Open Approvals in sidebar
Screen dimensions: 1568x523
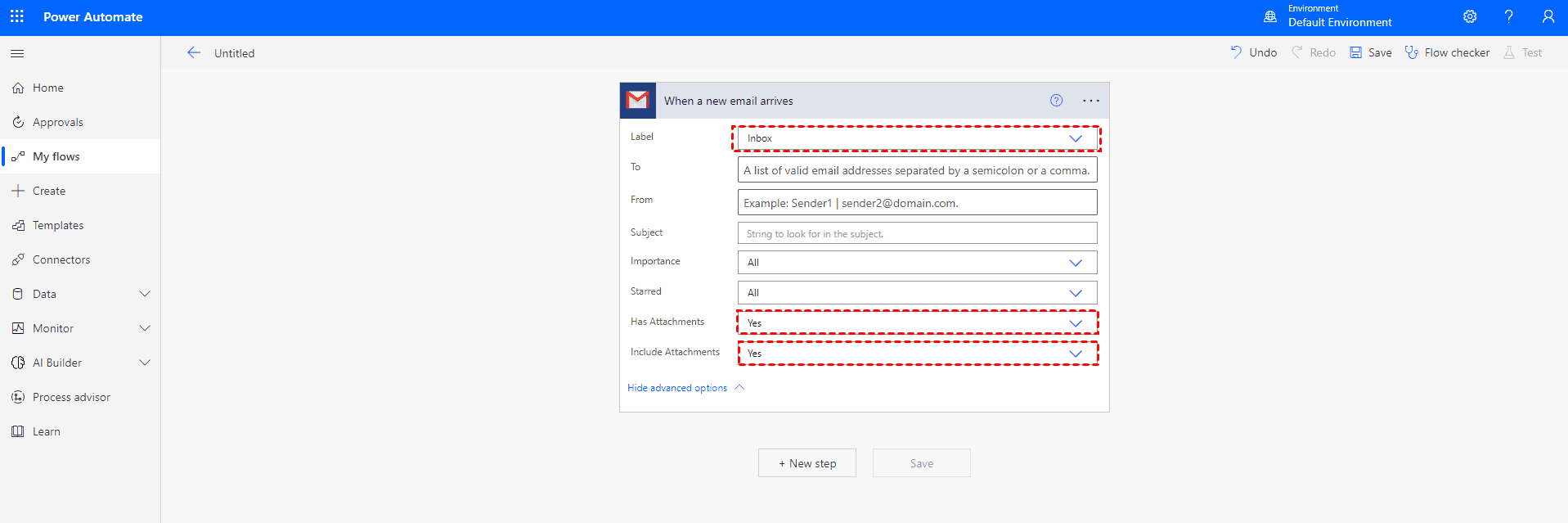pos(80,122)
